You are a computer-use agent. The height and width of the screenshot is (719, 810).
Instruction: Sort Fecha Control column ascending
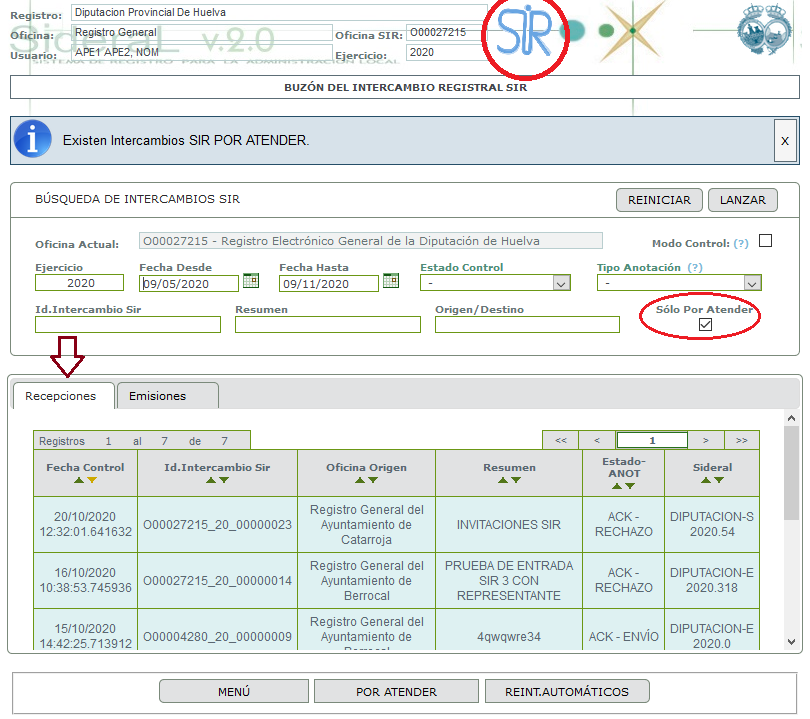pos(79,480)
